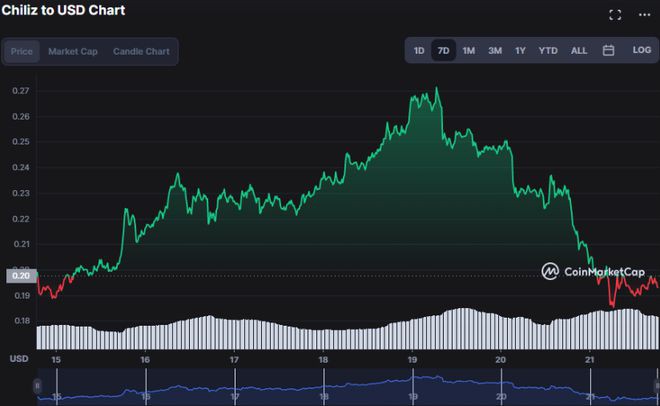Viewport: 660px width, 406px height.
Task: Show year-to-date with YTD
Action: [548, 50]
